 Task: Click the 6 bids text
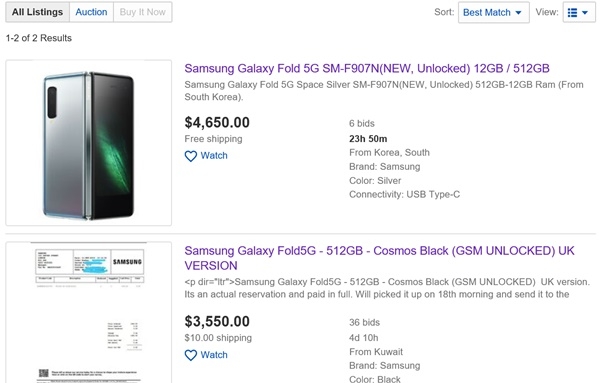(x=362, y=124)
